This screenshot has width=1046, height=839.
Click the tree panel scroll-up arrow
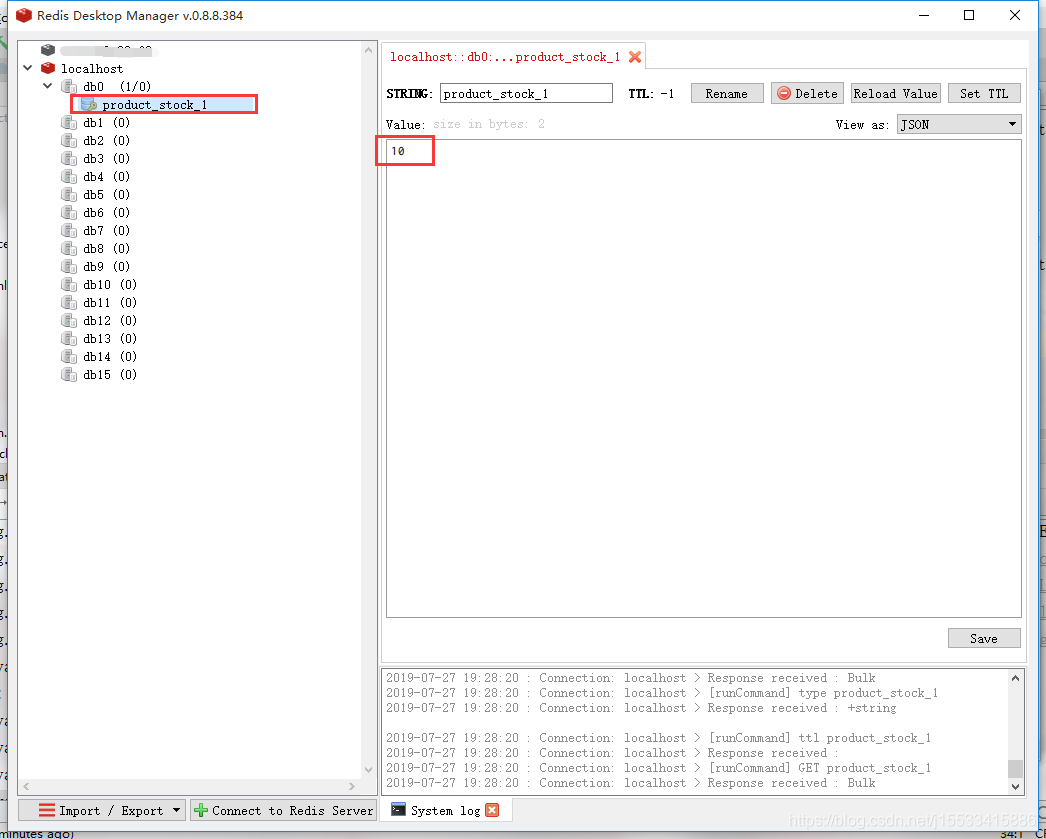(x=368, y=49)
